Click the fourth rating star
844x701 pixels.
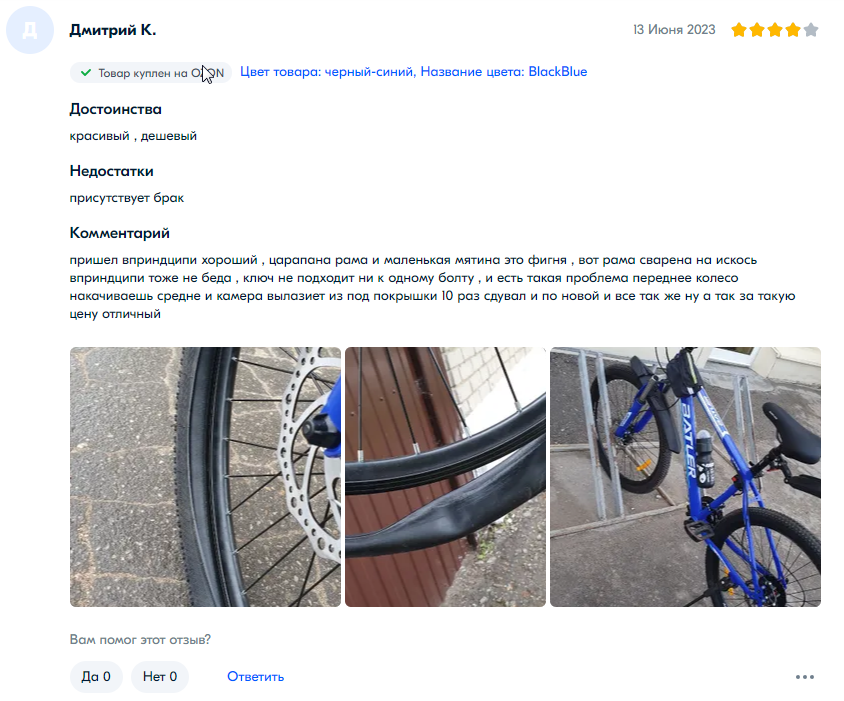(793, 30)
